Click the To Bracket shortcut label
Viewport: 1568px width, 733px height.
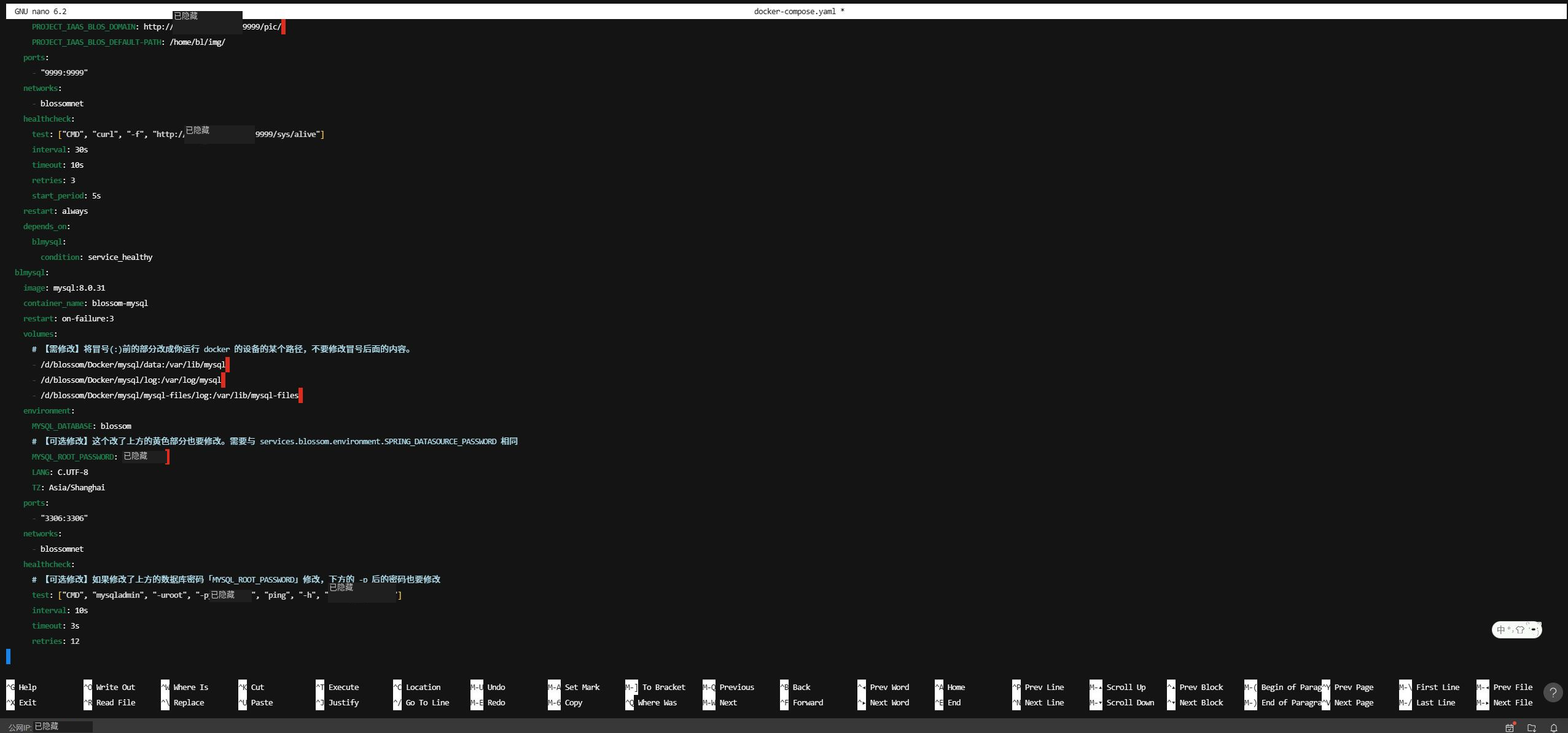pyautogui.click(x=664, y=687)
